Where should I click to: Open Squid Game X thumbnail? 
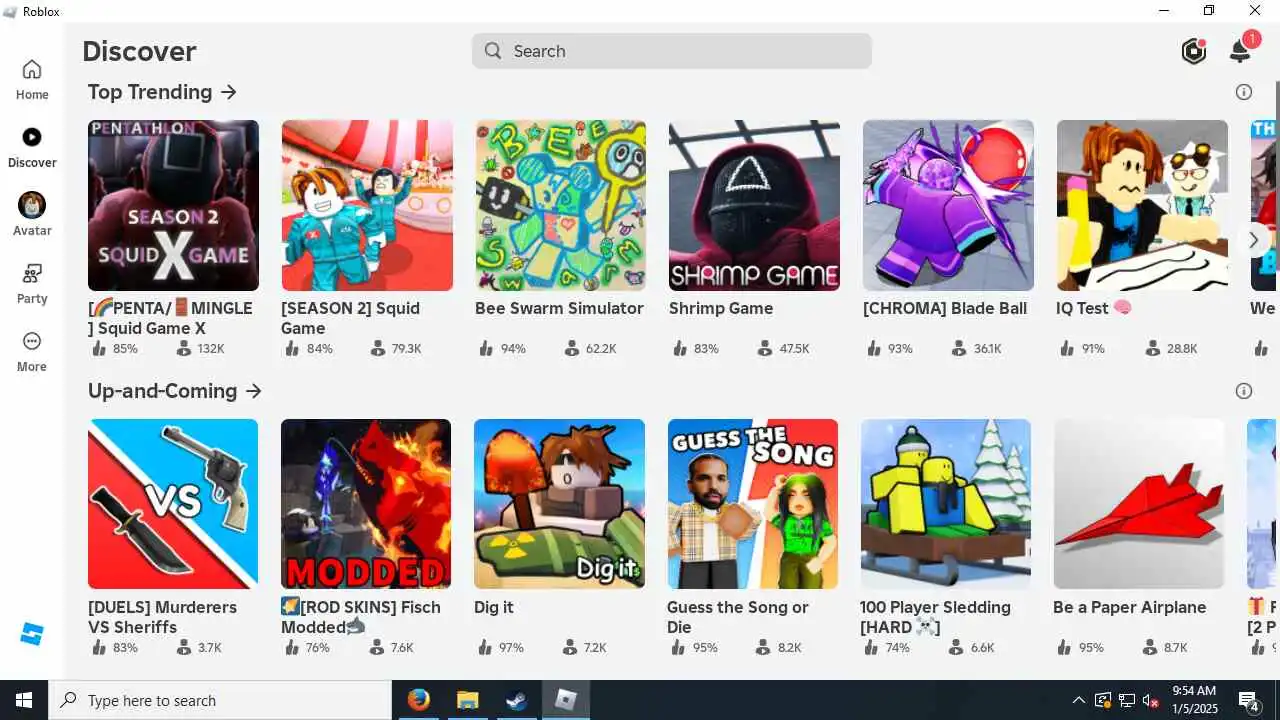click(173, 205)
